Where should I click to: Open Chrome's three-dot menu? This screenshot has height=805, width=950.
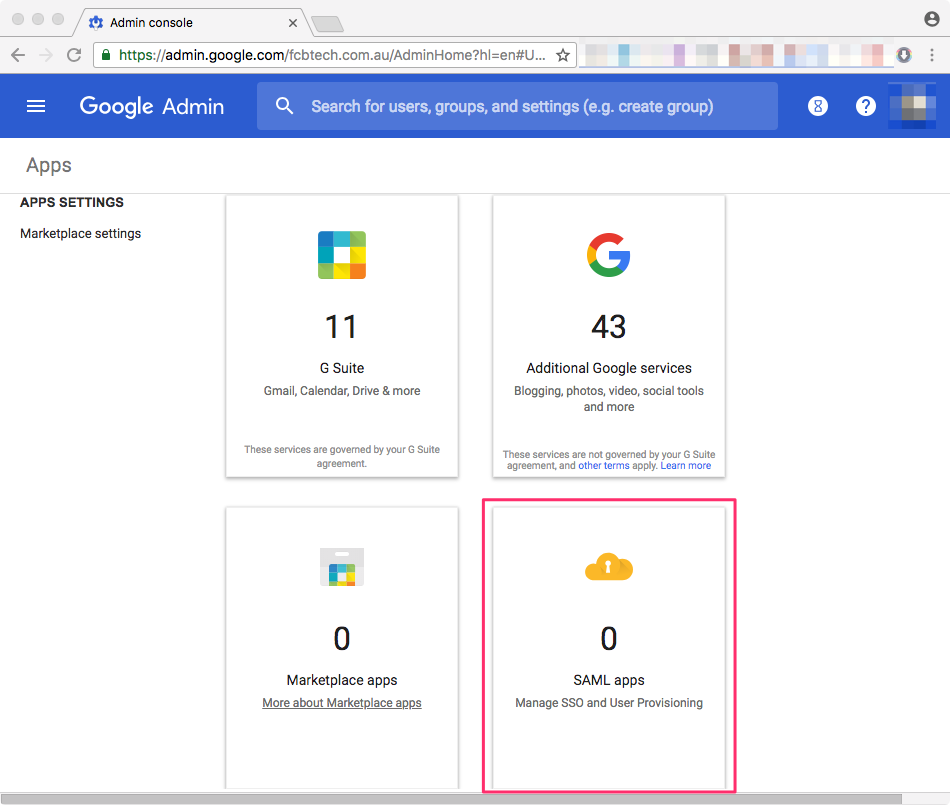click(x=932, y=55)
